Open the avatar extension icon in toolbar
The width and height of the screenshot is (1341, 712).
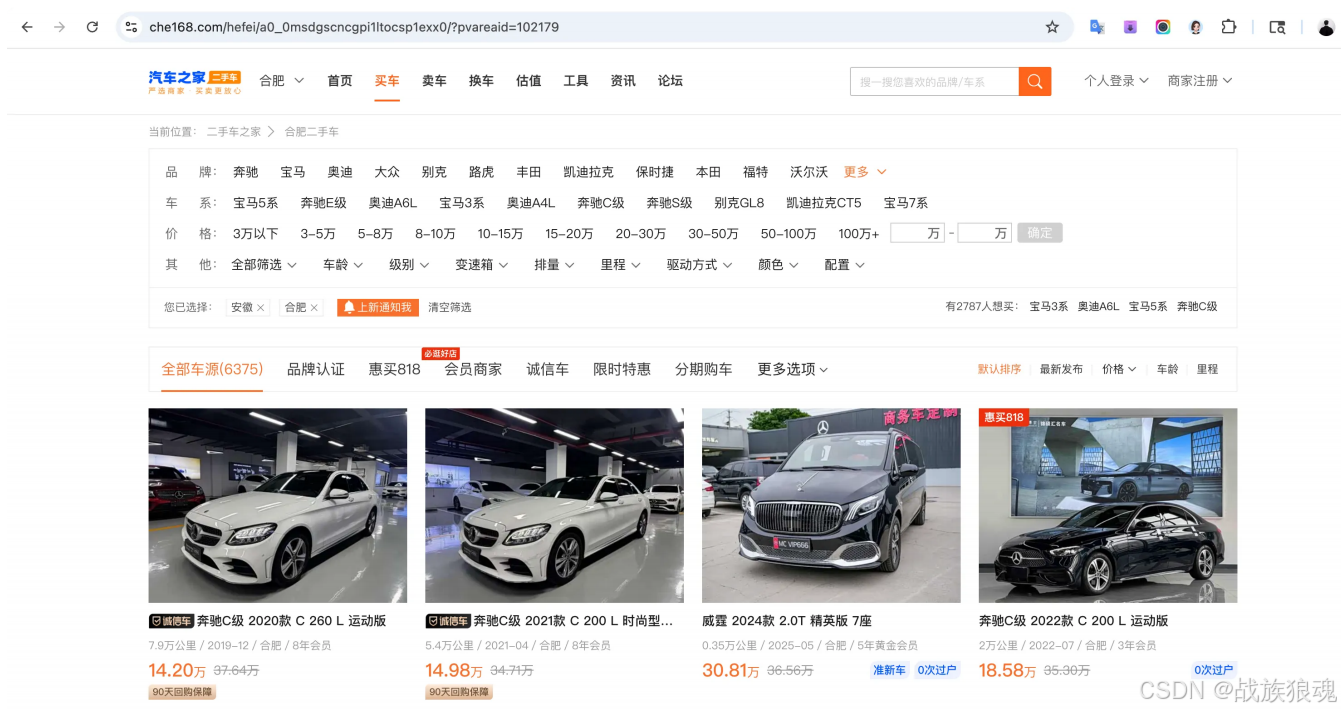(1195, 27)
